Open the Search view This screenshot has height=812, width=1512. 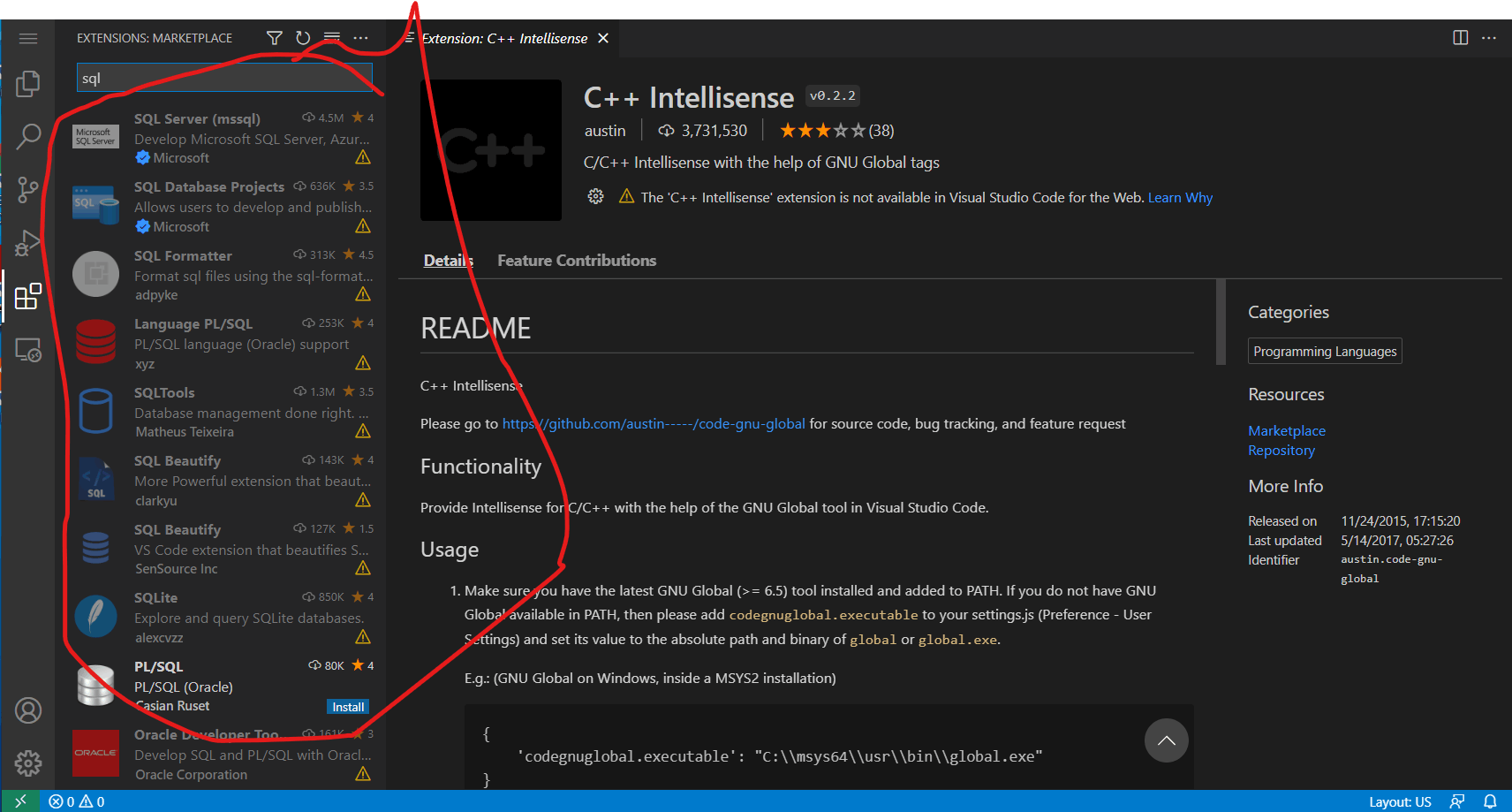coord(28,136)
